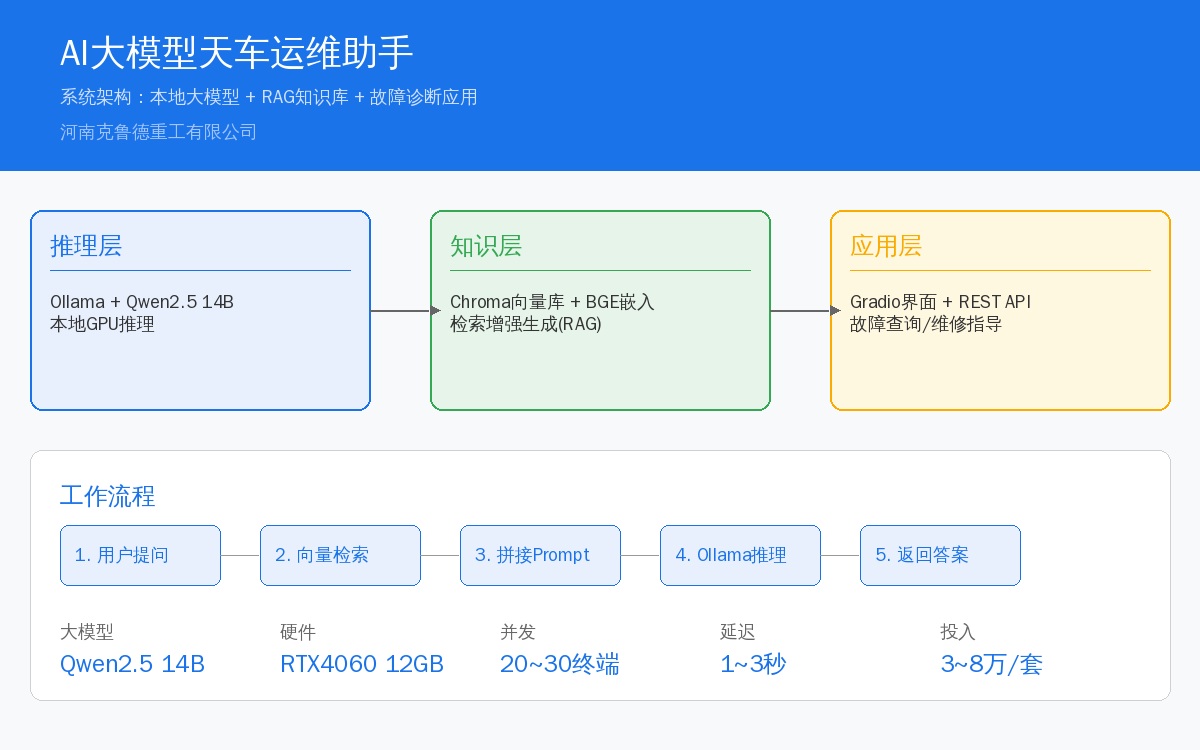Image resolution: width=1200 pixels, height=750 pixels.
Task: Click step box 3. 拼接Prompt
Action: click(x=540, y=555)
